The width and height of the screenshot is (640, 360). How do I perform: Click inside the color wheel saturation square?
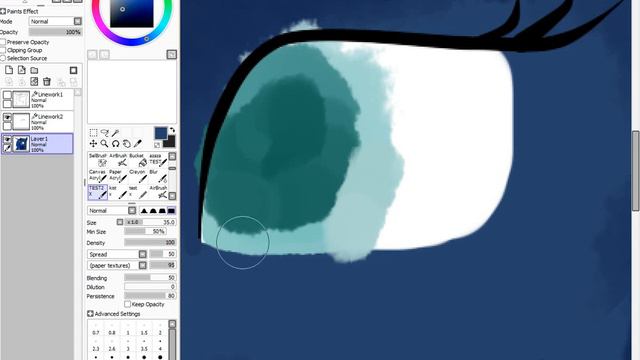coord(131,12)
